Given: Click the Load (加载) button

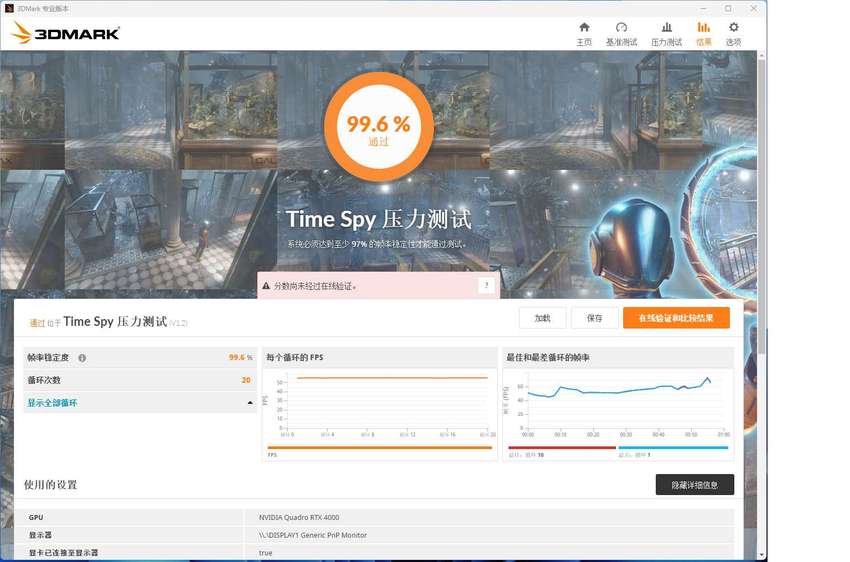Looking at the screenshot, I should tap(543, 318).
